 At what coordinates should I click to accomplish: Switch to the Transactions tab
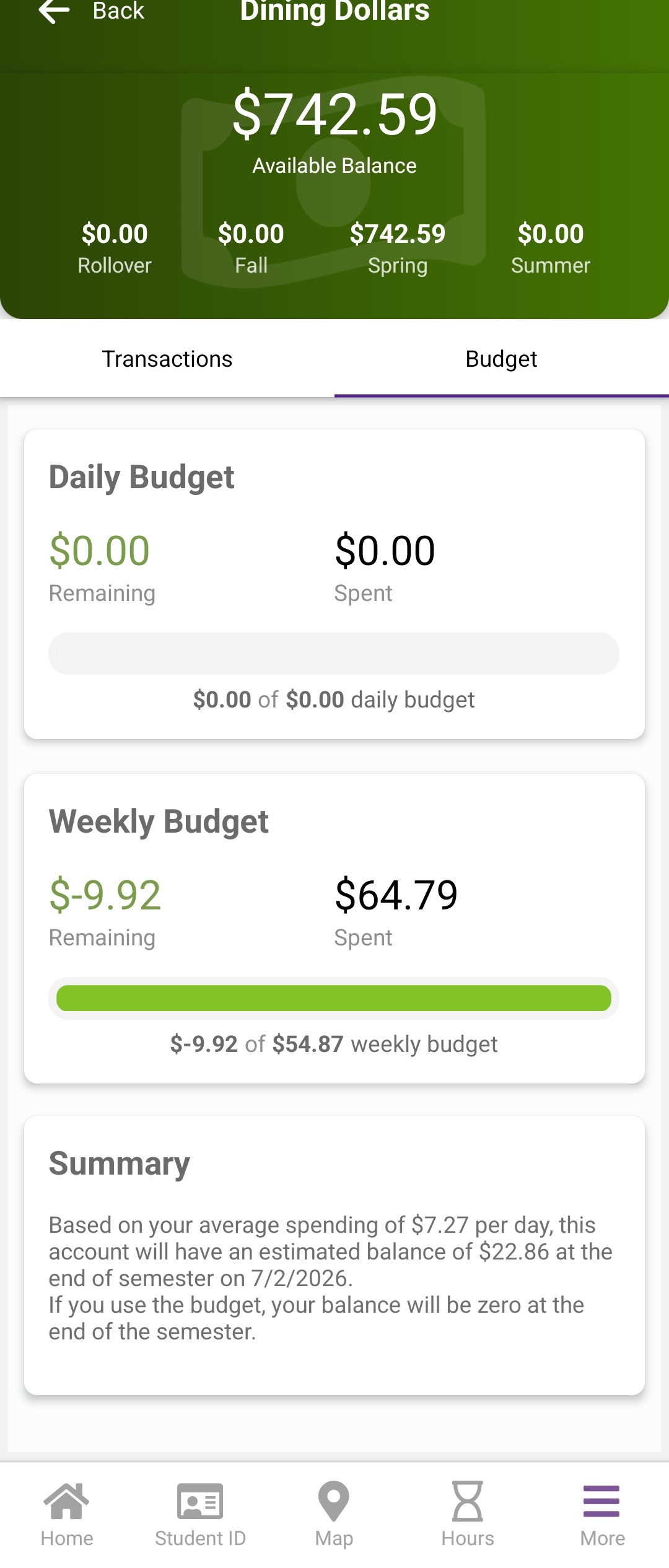167,359
